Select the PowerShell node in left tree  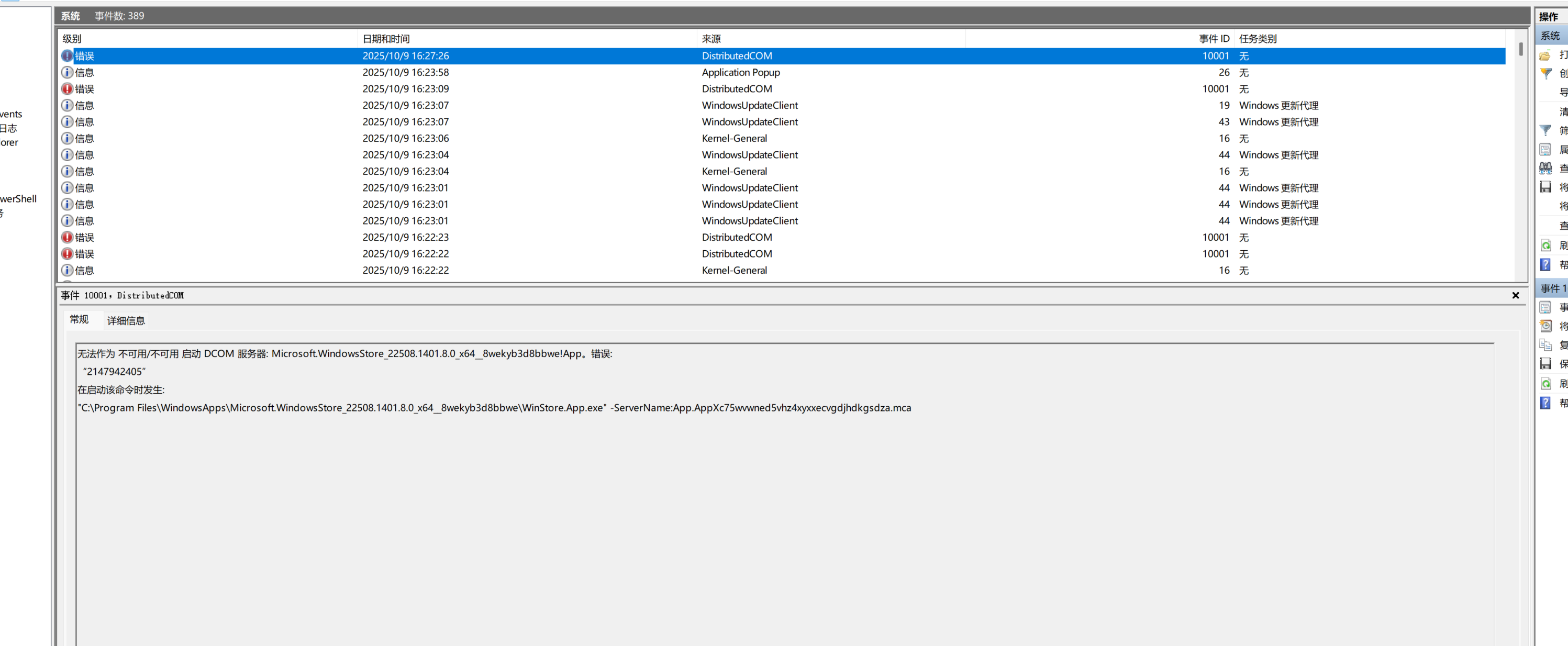point(18,199)
